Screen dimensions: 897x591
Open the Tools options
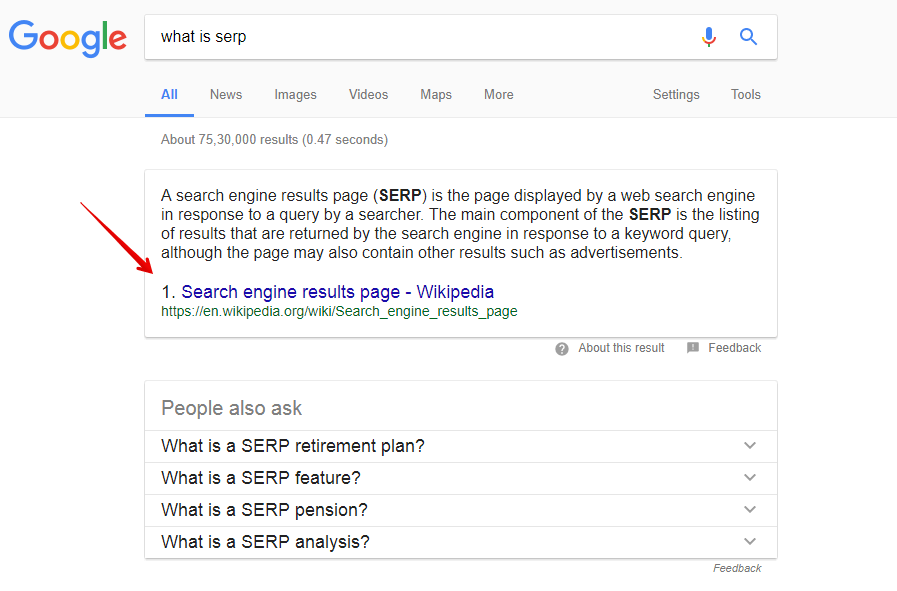[x=746, y=94]
